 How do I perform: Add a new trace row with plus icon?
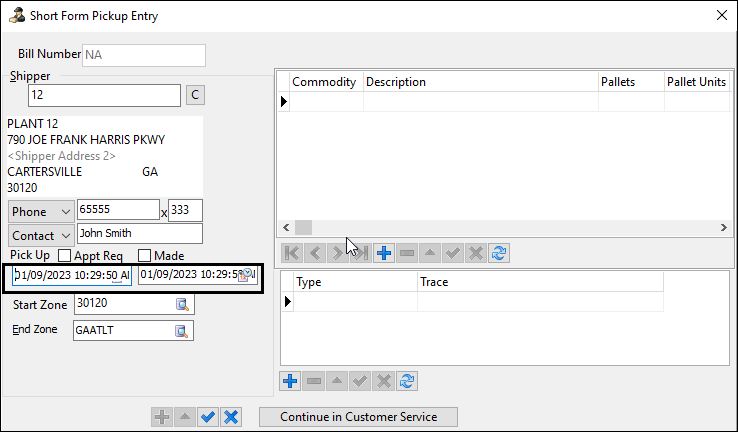click(291, 381)
